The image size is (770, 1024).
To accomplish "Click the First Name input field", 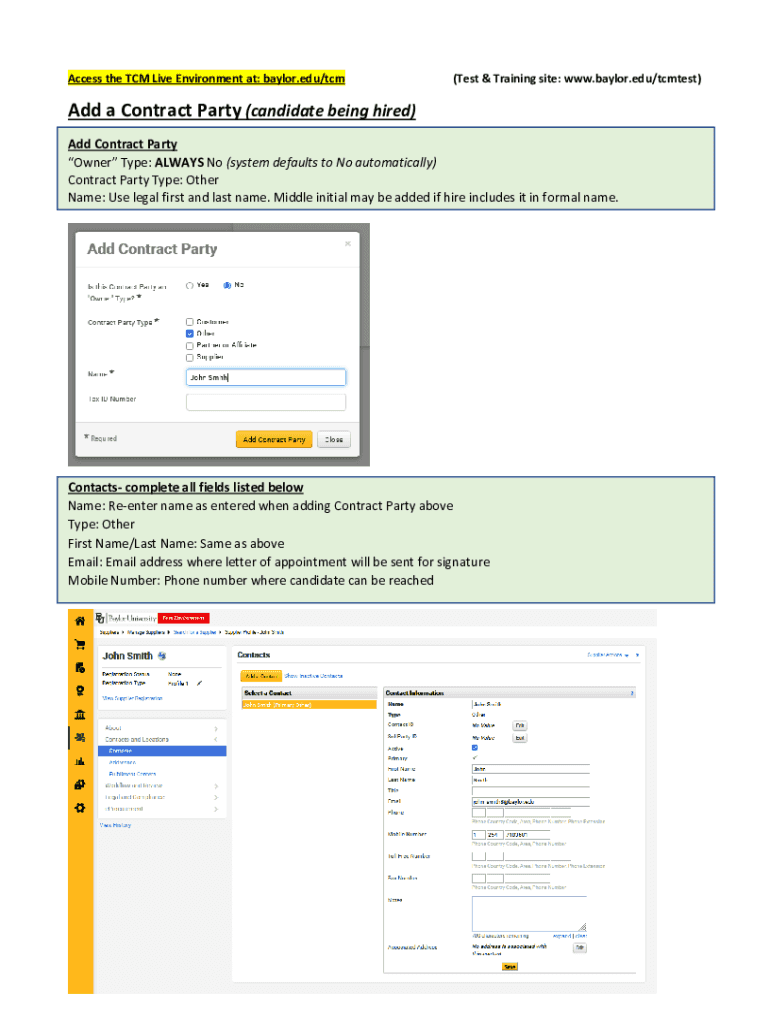I will [530, 769].
